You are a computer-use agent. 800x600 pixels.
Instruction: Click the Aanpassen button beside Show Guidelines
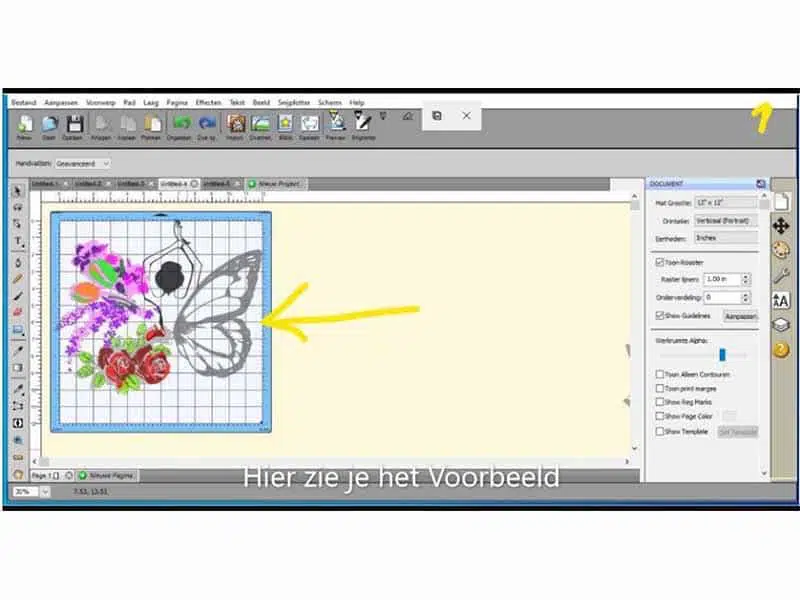(740, 316)
